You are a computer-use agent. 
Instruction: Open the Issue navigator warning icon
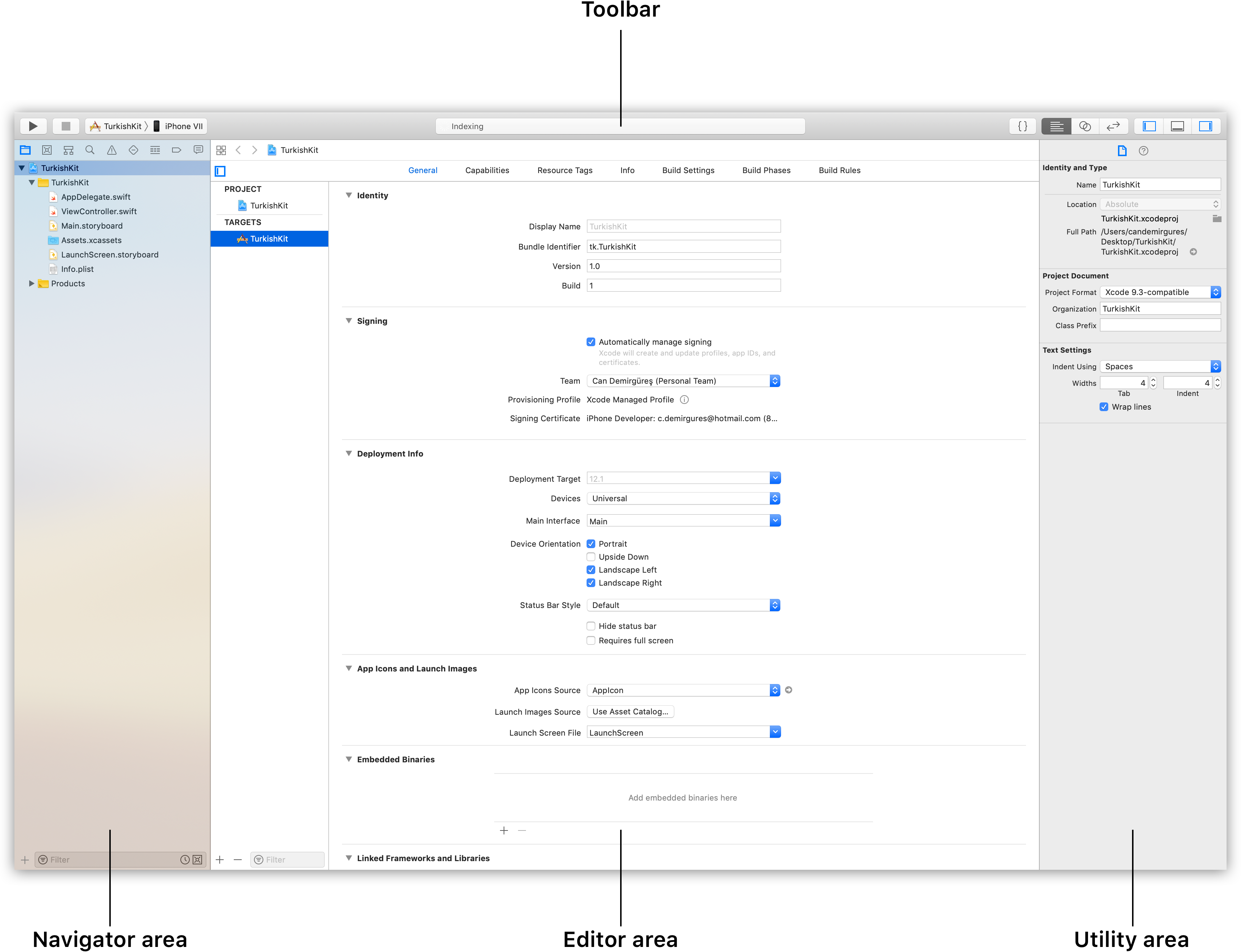[x=112, y=150]
